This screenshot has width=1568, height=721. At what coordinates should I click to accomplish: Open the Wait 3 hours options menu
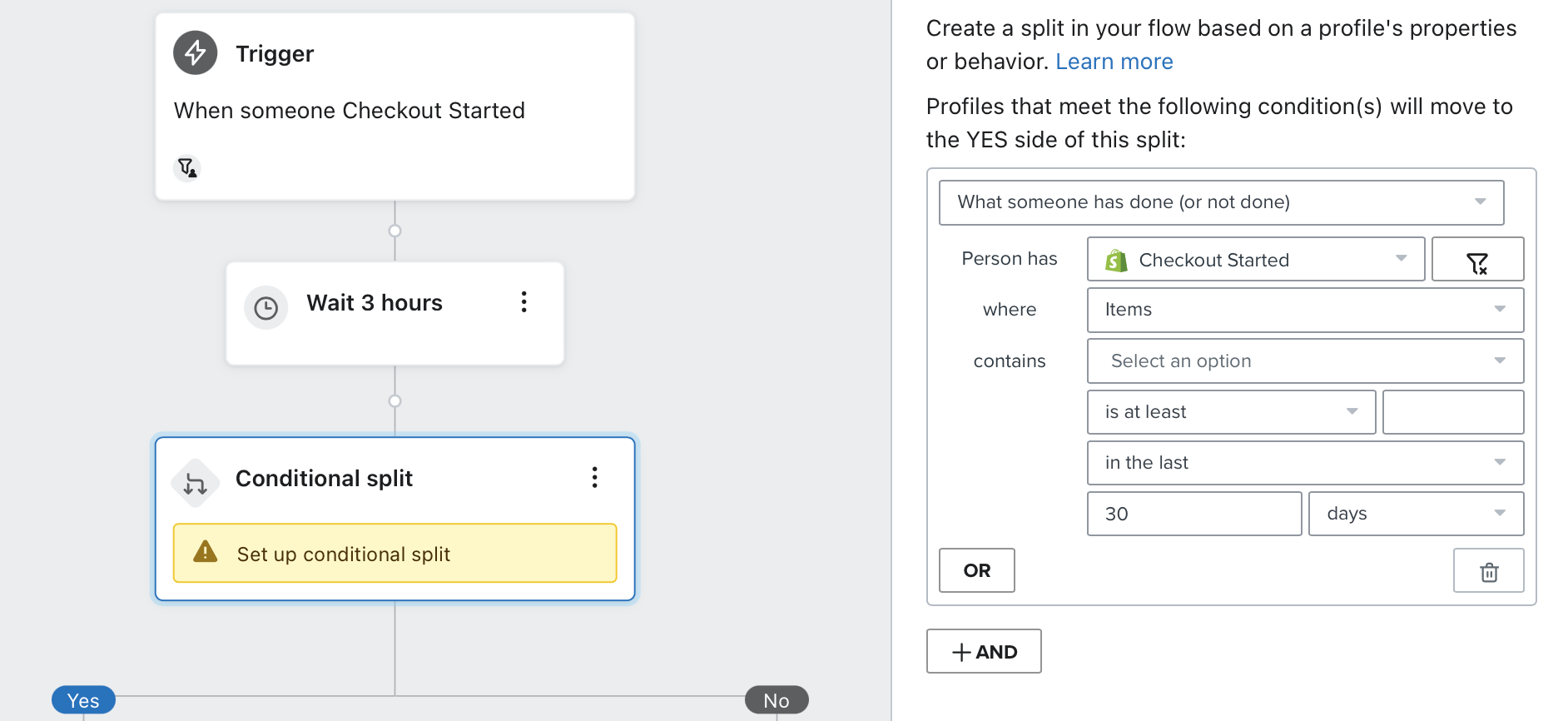[523, 301]
